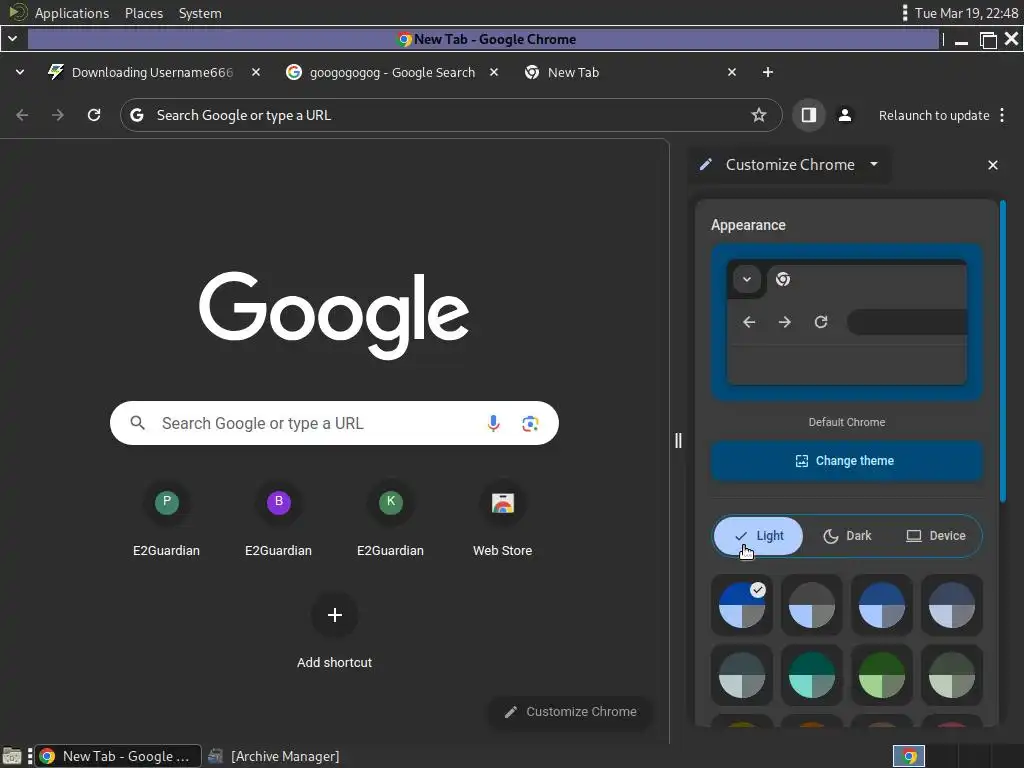Search by image with Google Lens icon
1024x768 pixels.
point(530,423)
